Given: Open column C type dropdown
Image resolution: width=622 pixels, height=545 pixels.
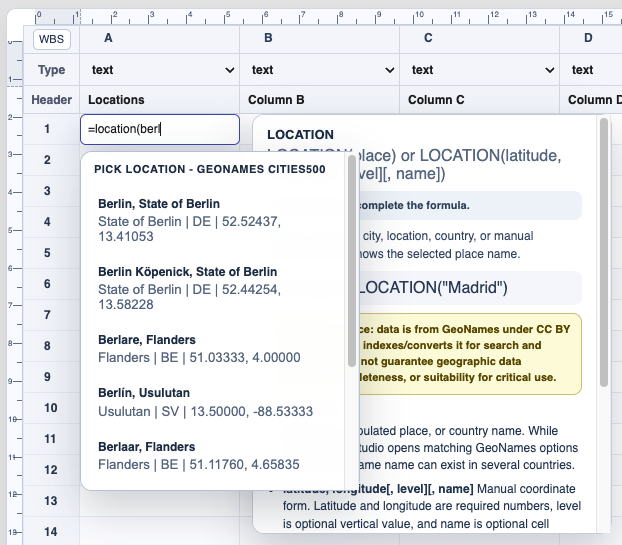Looking at the screenshot, I should [480, 70].
